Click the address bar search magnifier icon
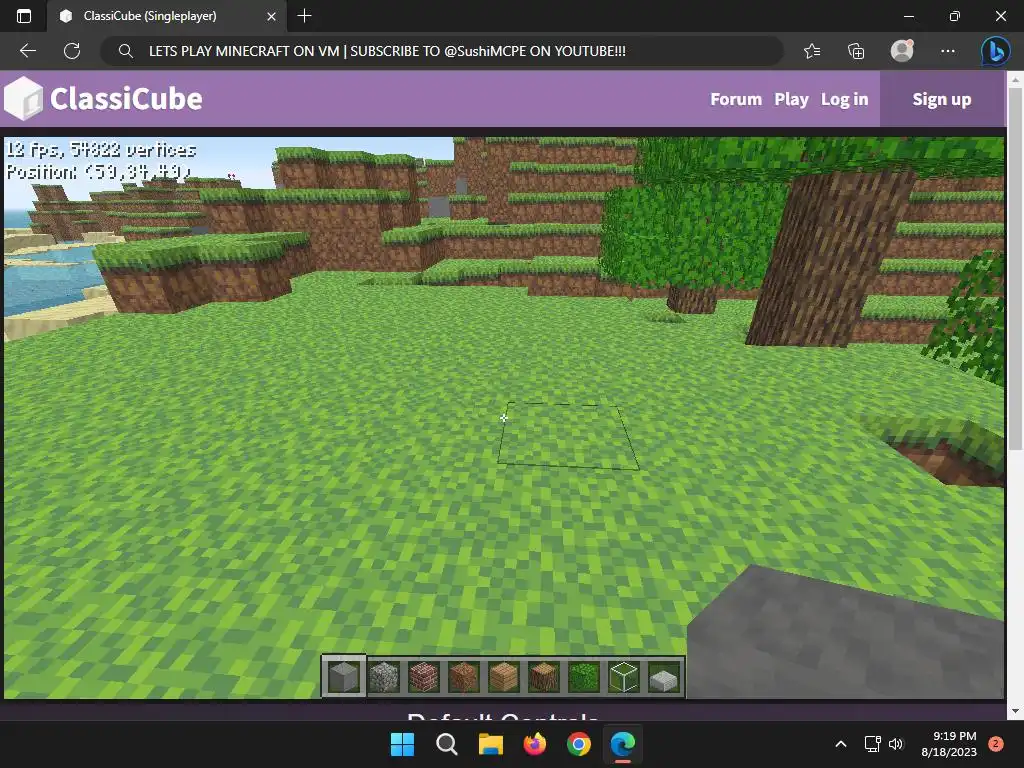Screen dimensions: 1024x768 [125, 51]
